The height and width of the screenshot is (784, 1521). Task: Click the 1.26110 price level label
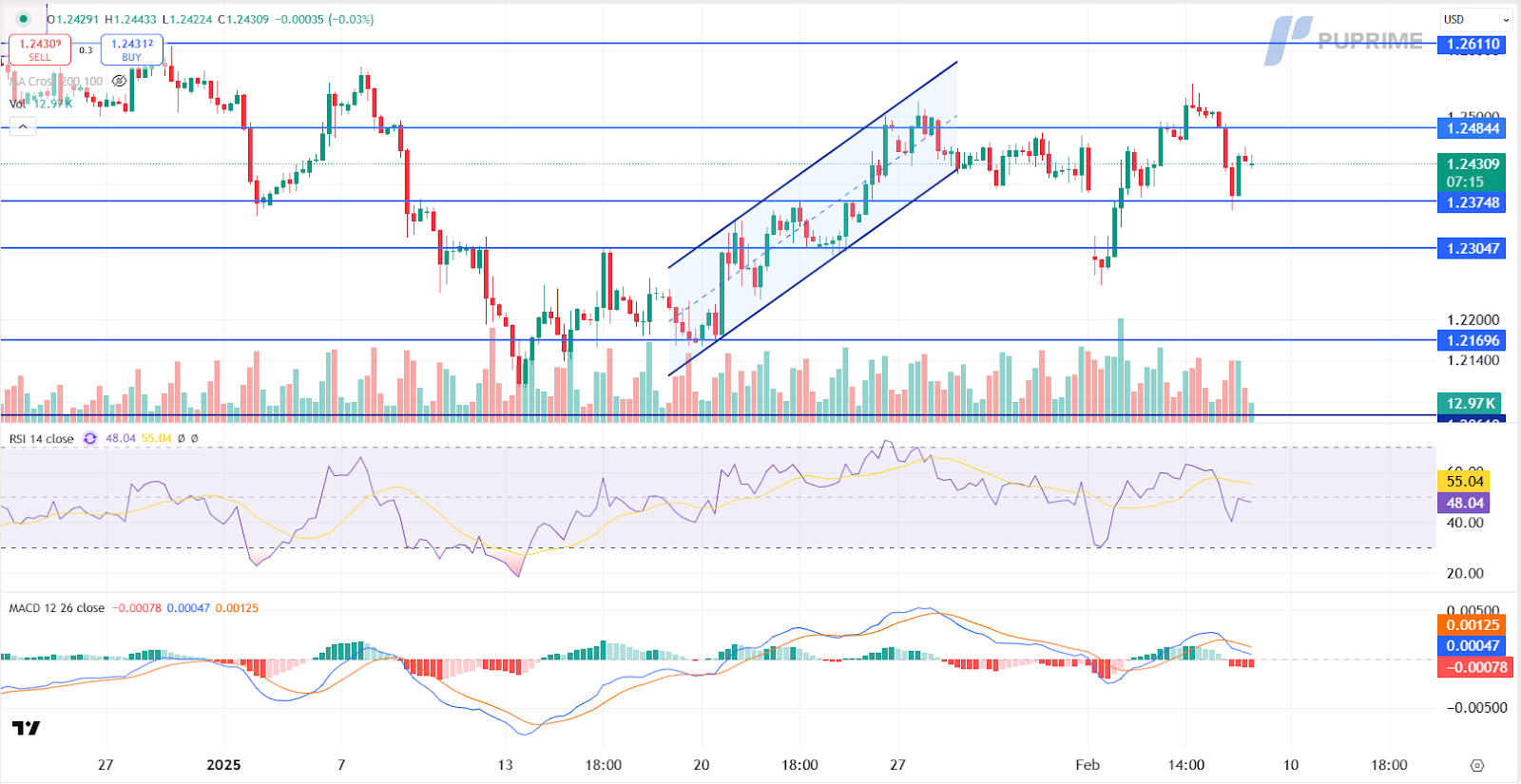click(x=1473, y=45)
